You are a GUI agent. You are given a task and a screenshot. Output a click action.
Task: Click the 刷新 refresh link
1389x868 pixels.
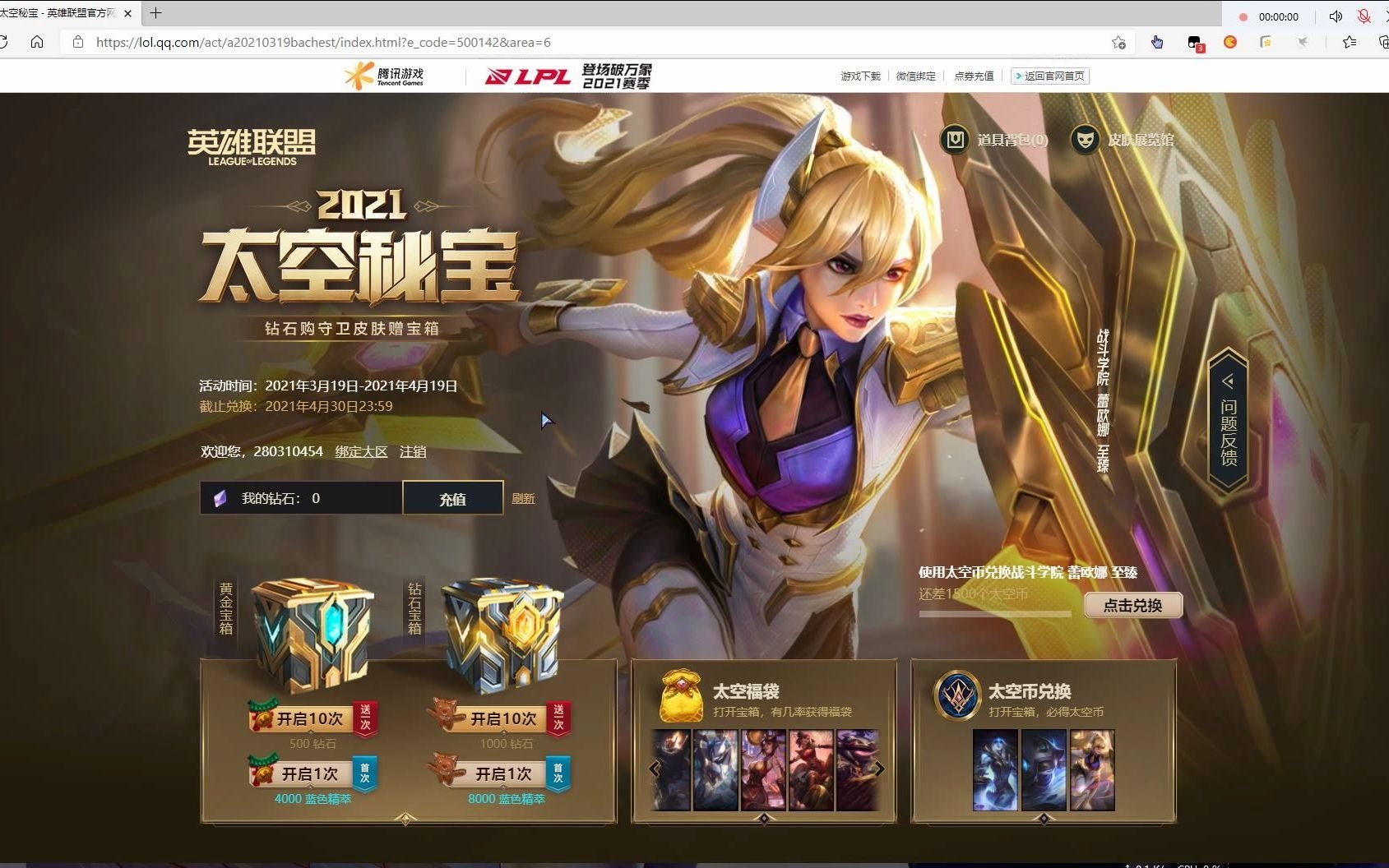point(523,498)
